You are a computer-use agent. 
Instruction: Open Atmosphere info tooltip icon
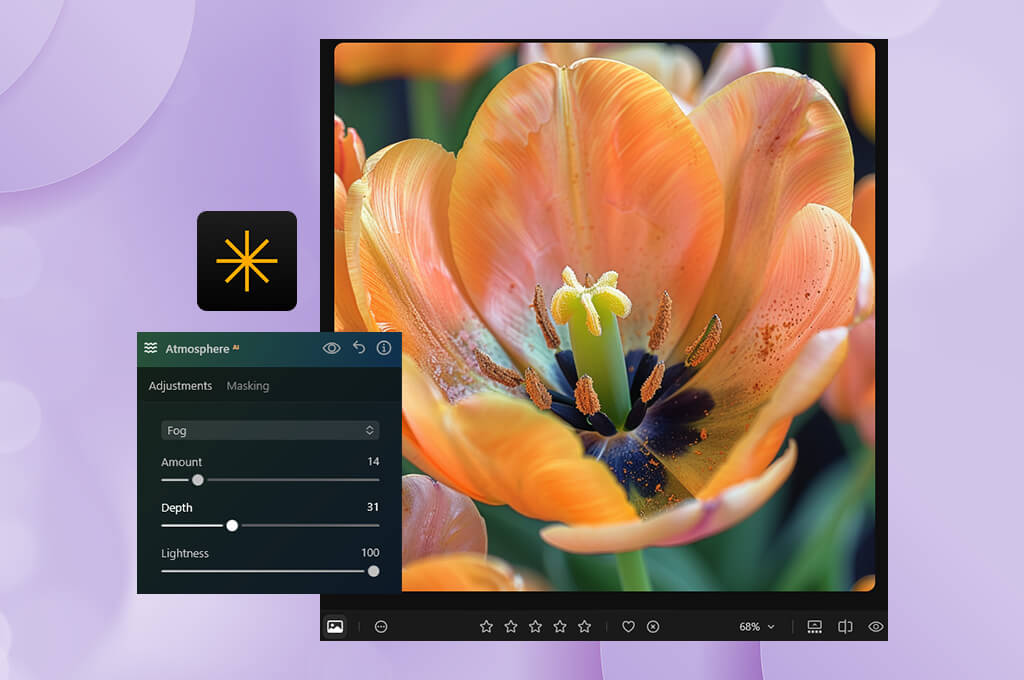click(384, 348)
